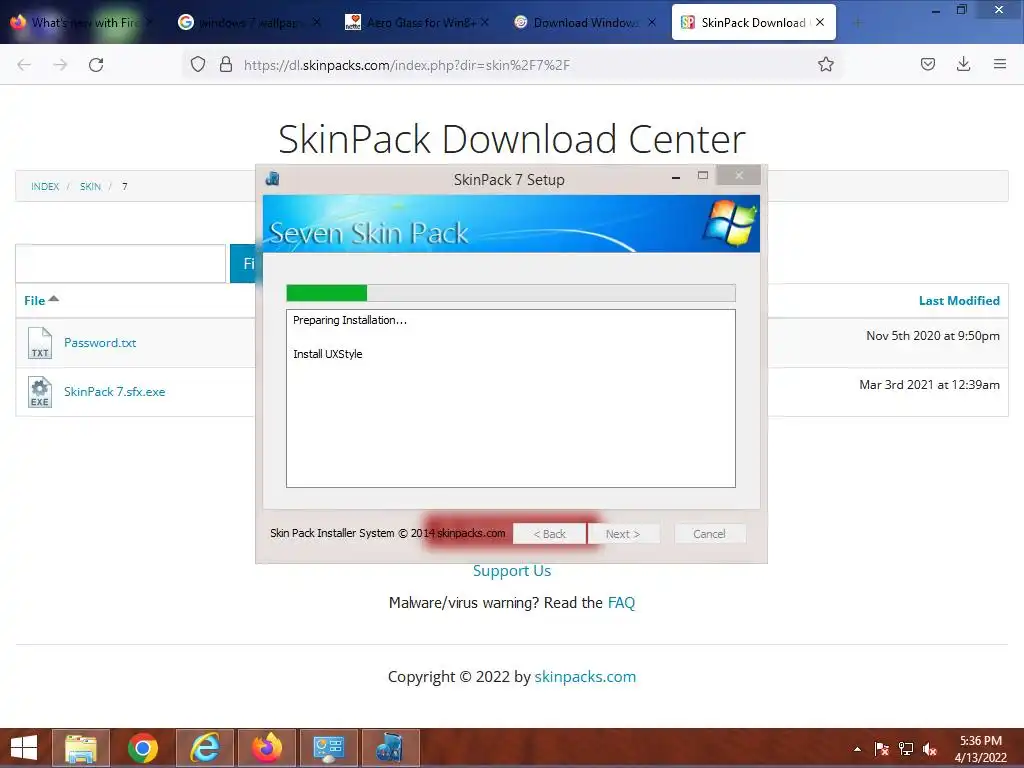Switch to Firefox taskbar icon
1024x768 pixels.
pos(267,748)
